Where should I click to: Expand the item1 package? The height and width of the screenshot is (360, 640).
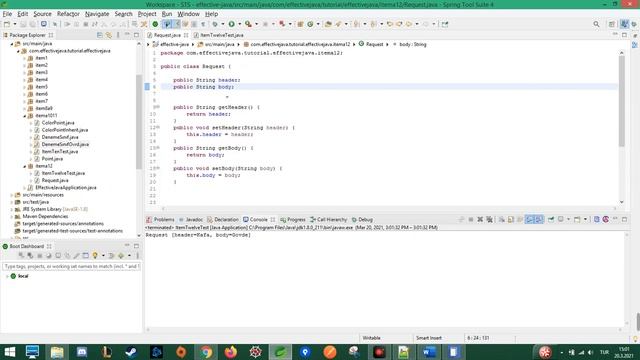[x=24, y=58]
